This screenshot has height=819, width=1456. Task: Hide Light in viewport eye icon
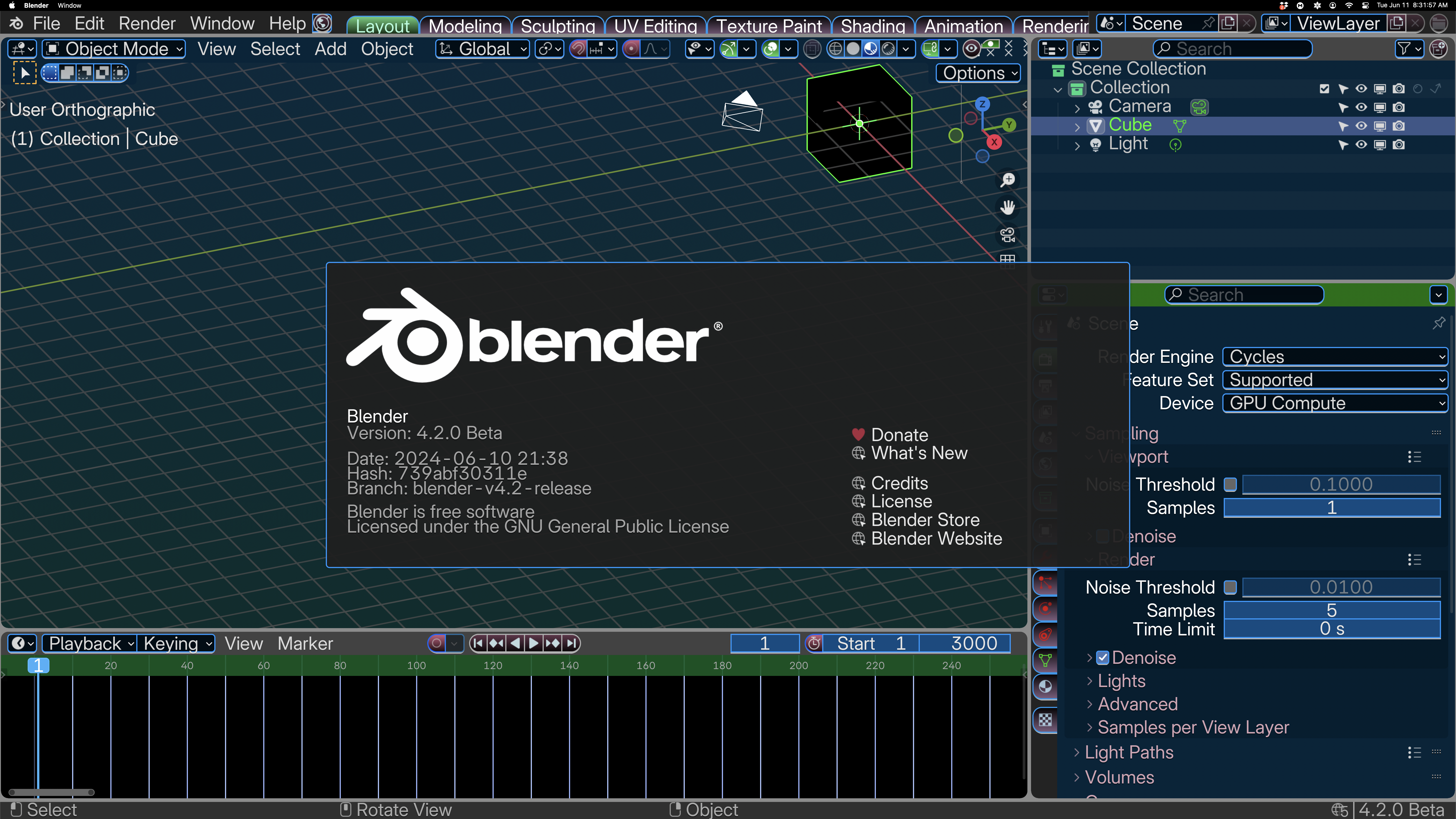tap(1361, 144)
